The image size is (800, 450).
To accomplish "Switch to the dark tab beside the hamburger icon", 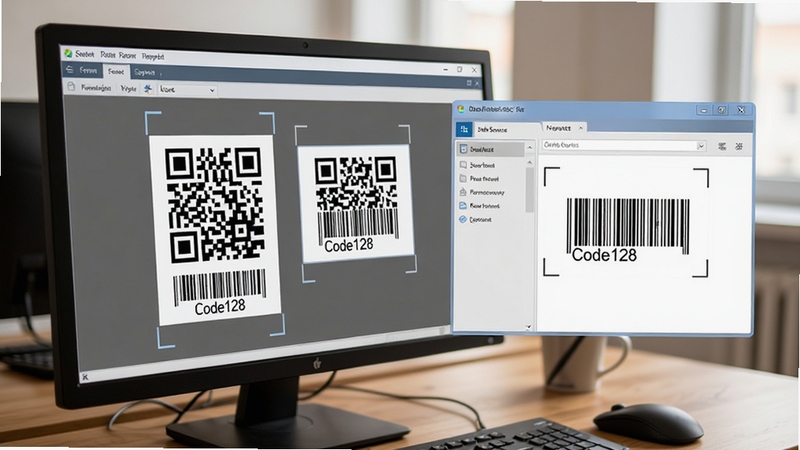I will [88, 70].
